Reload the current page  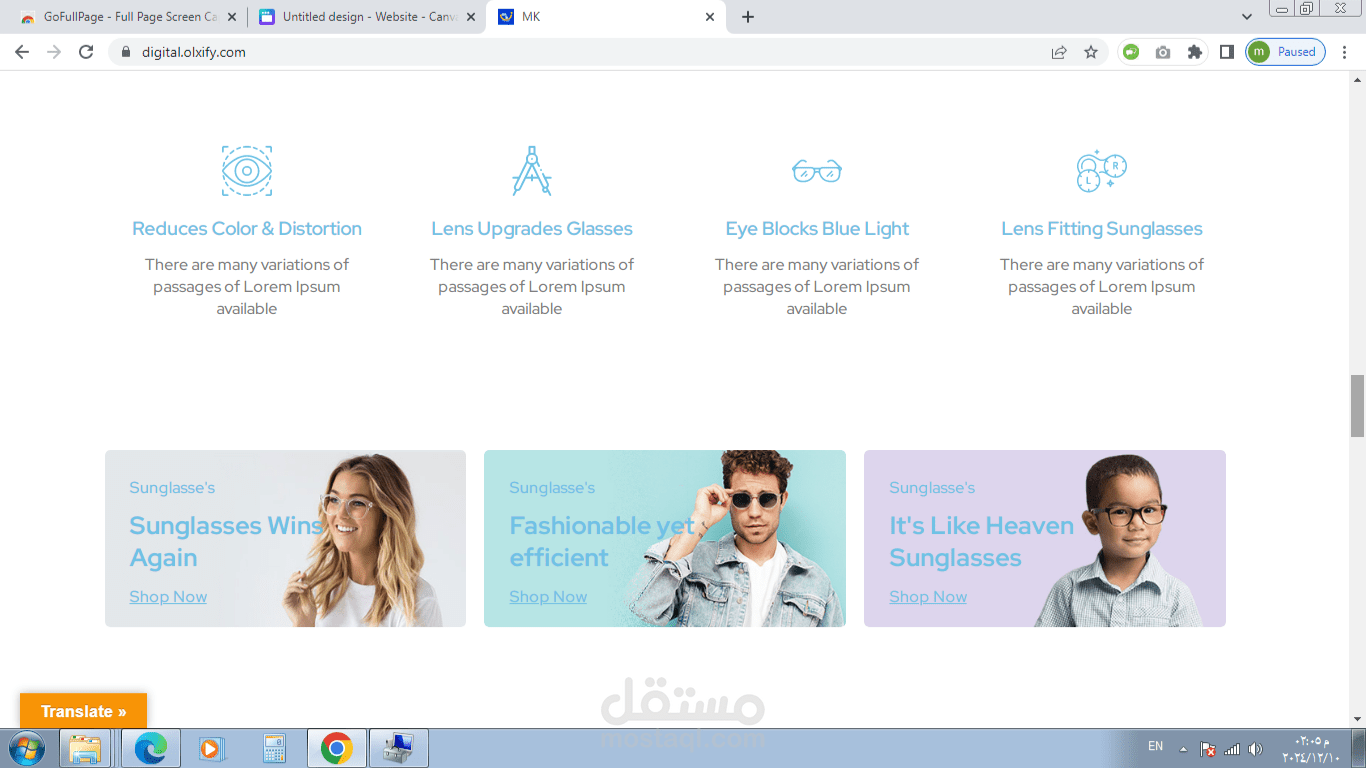tap(86, 52)
